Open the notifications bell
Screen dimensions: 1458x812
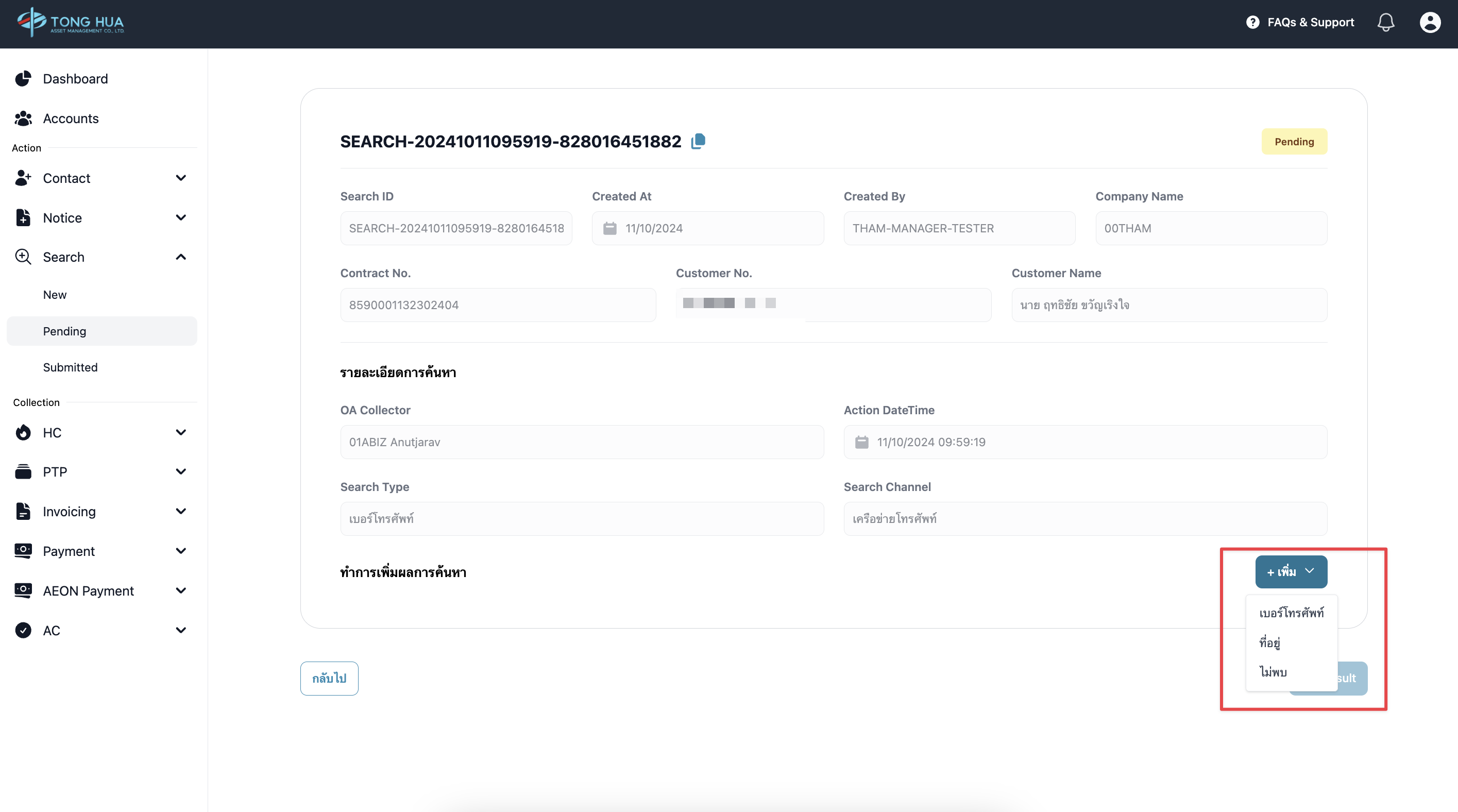click(1385, 23)
